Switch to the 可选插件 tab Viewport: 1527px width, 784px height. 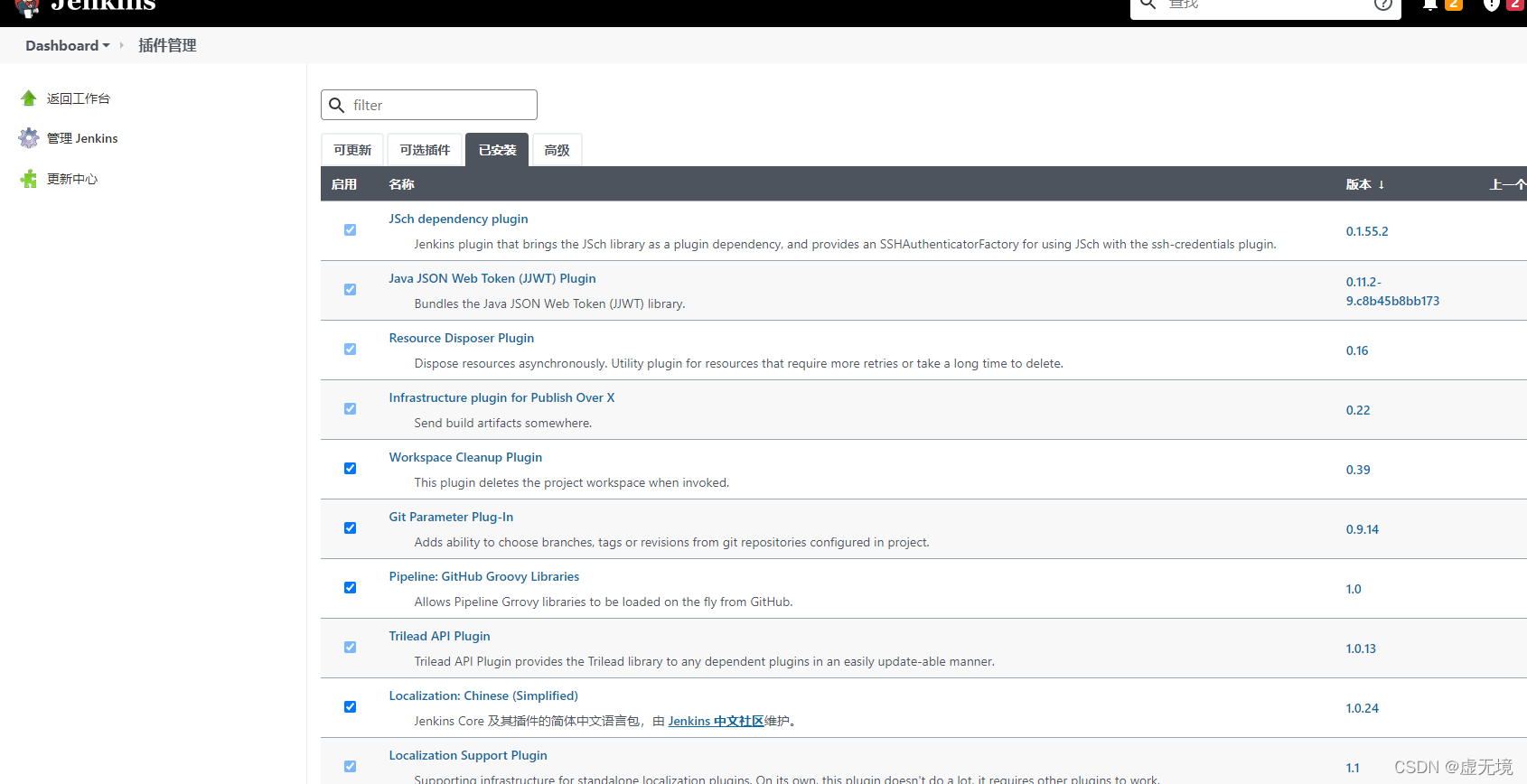(x=425, y=150)
